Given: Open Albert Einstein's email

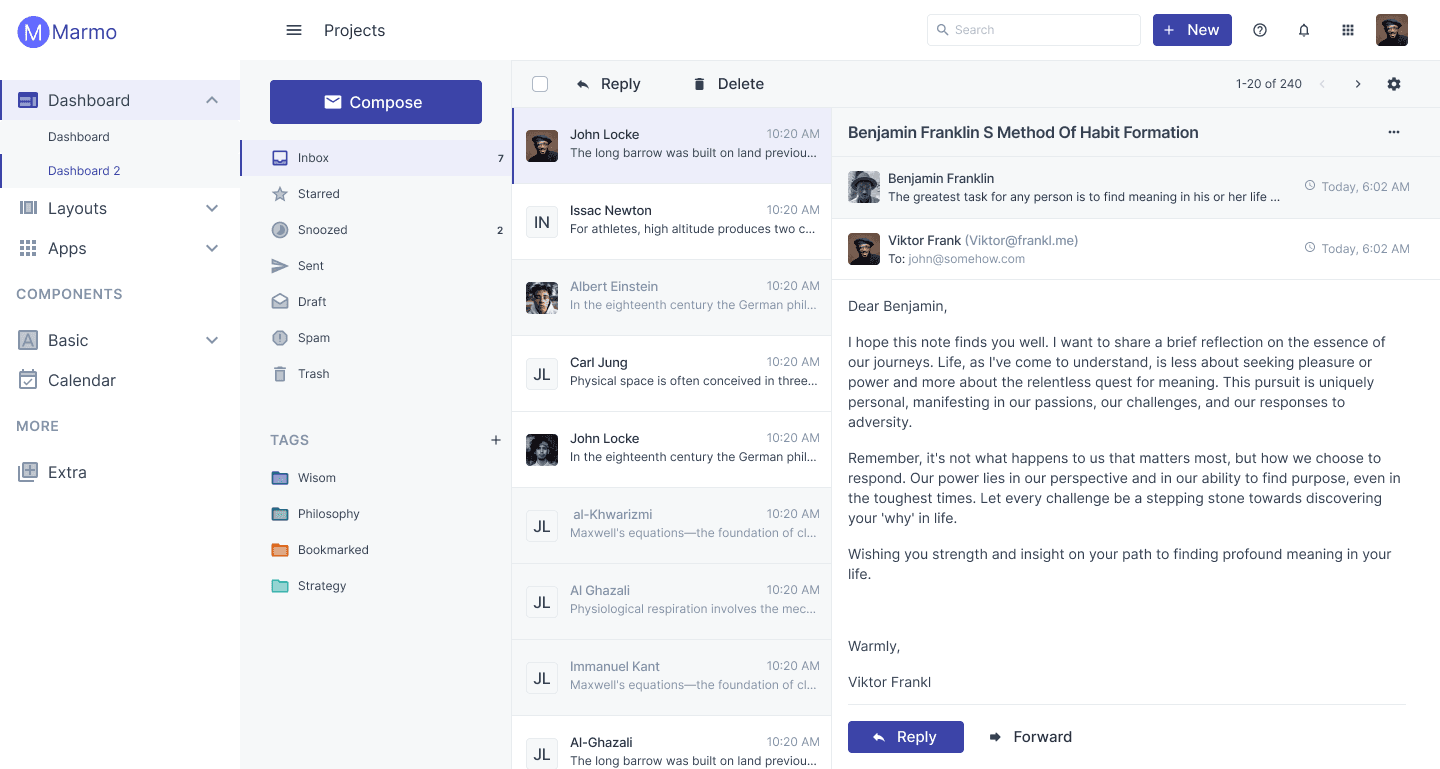Looking at the screenshot, I should (x=672, y=298).
